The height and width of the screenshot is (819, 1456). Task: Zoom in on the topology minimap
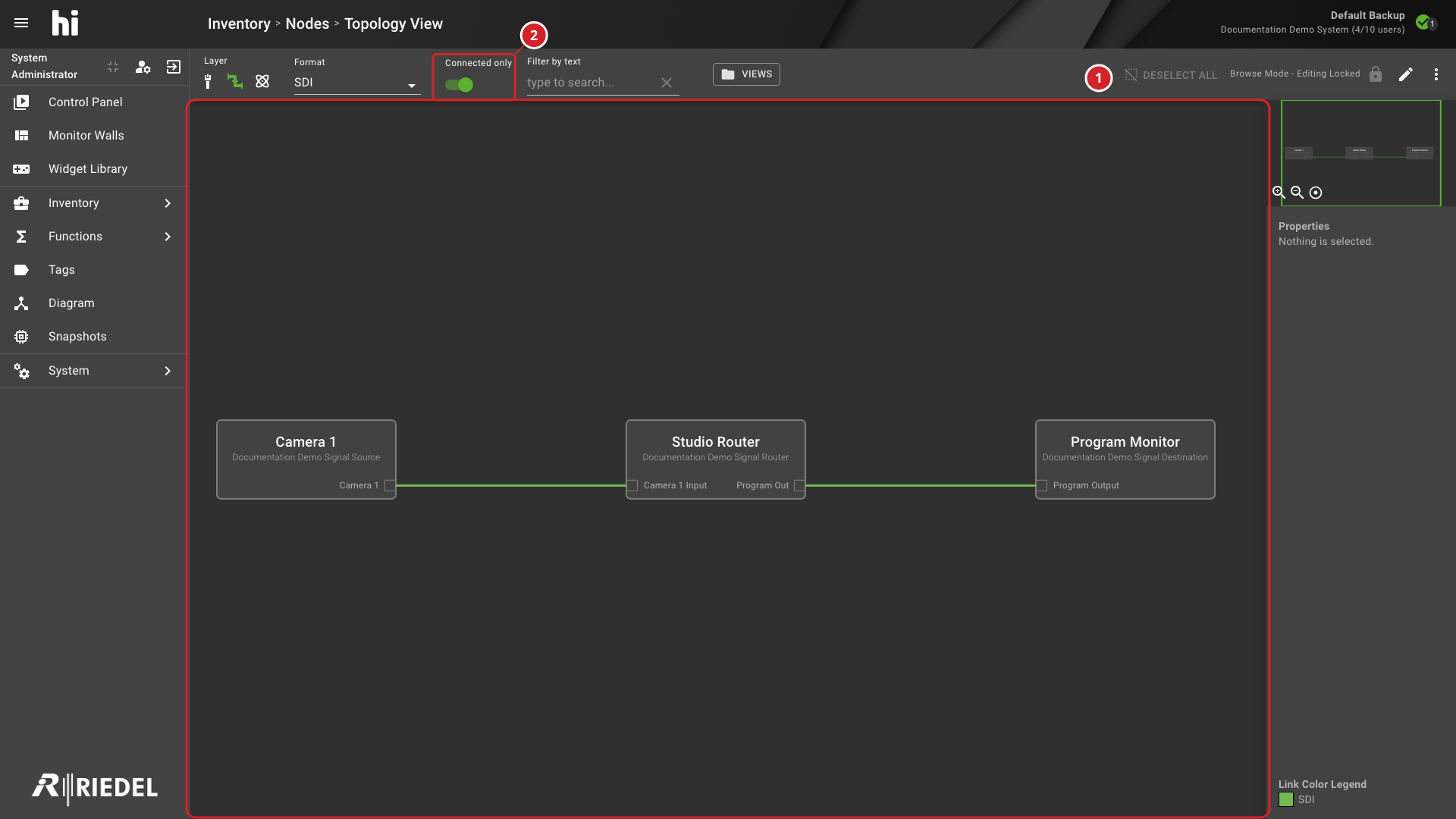(x=1279, y=193)
